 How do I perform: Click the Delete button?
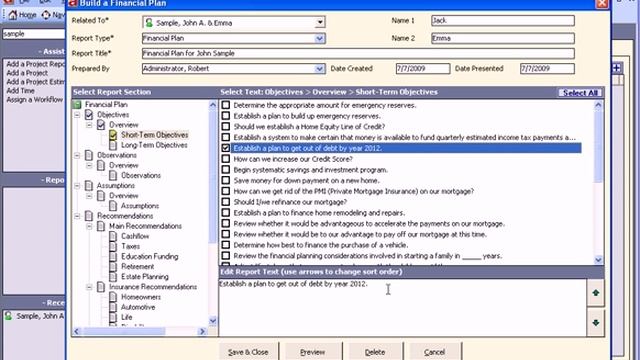click(375, 352)
